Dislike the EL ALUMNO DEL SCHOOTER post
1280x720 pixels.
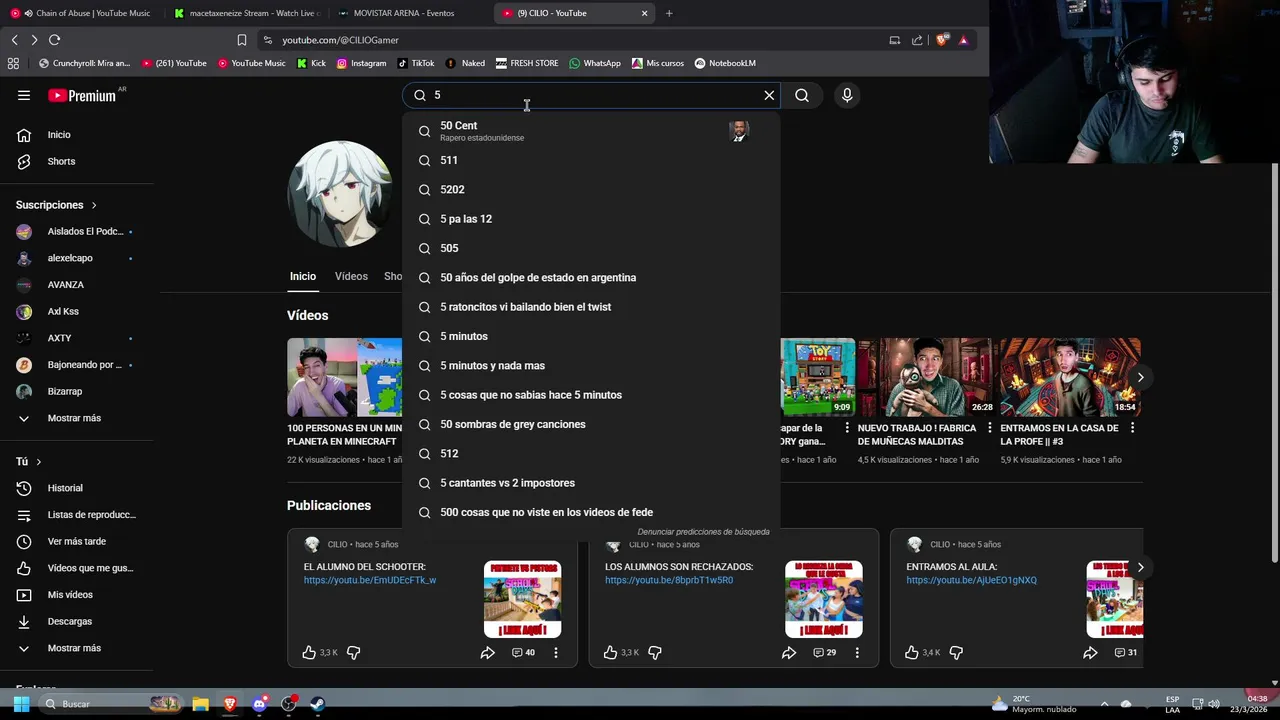coord(353,652)
